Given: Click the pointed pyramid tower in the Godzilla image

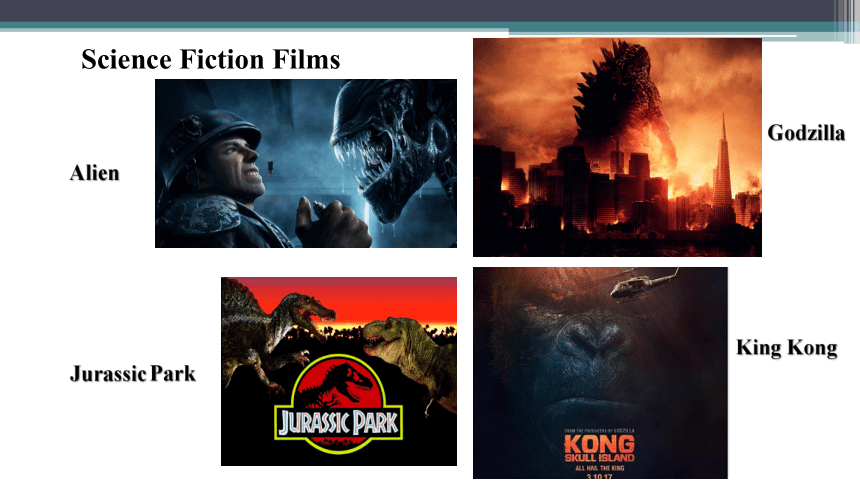Looking at the screenshot, I should 723,165.
